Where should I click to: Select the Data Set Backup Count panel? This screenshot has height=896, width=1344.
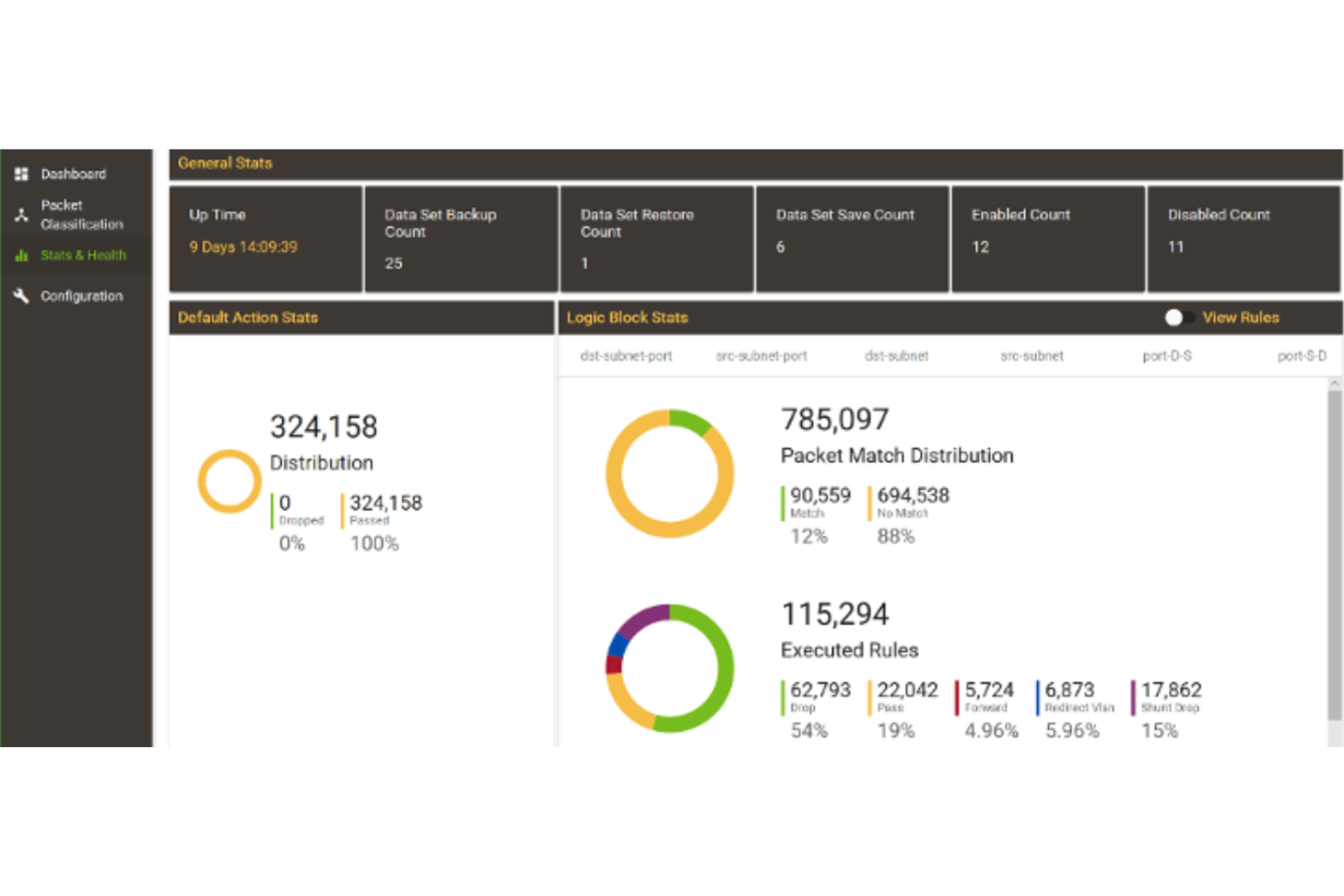tap(461, 239)
